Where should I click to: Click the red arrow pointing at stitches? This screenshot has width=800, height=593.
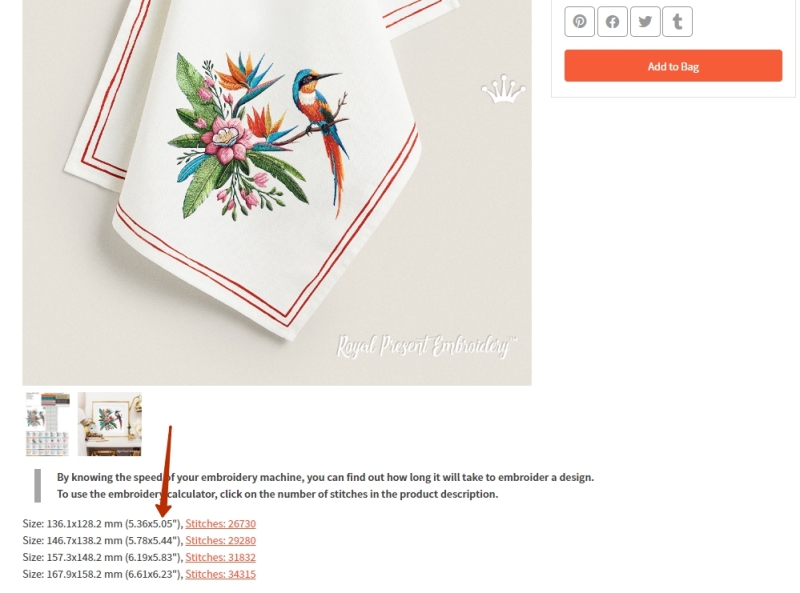(166, 472)
